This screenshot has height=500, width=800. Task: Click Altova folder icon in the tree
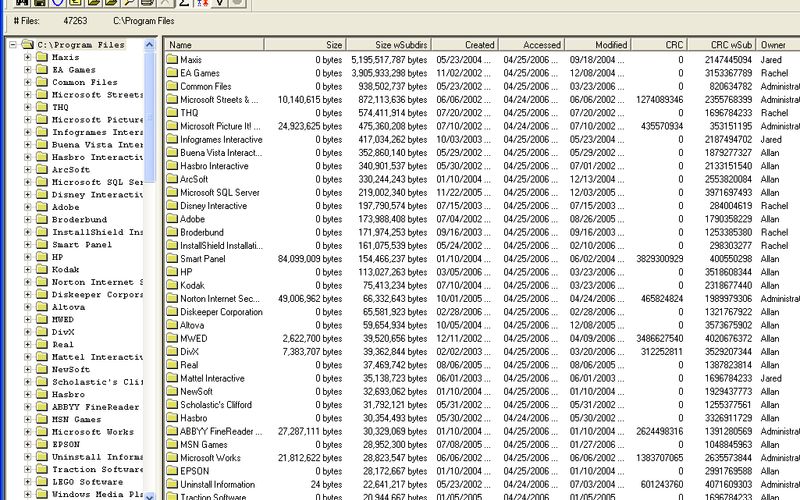42,307
